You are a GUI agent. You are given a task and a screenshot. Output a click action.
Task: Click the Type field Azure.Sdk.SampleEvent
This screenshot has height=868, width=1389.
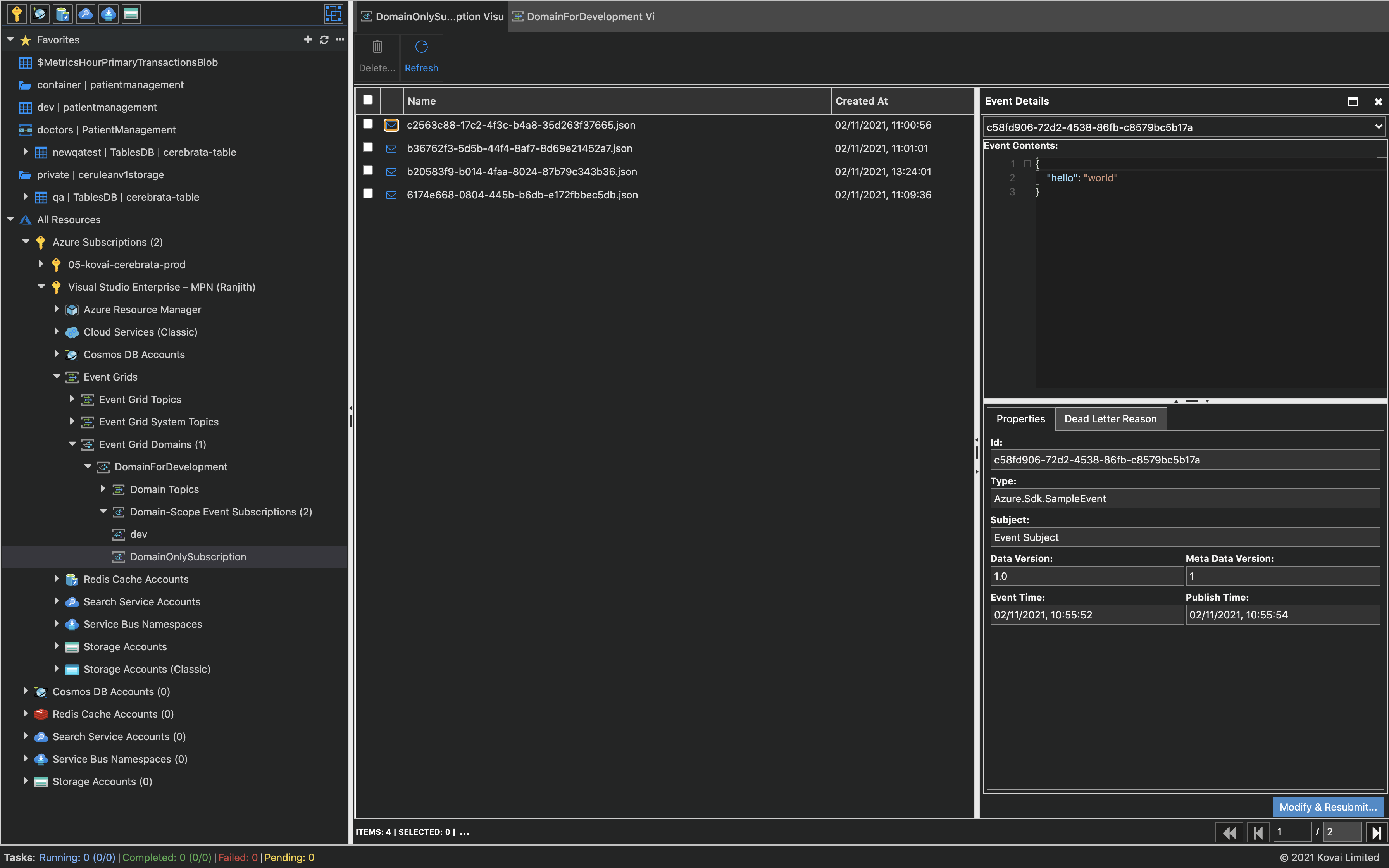tap(1185, 499)
